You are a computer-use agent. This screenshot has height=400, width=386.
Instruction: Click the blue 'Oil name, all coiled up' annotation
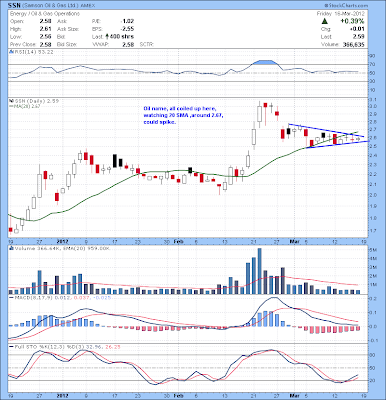click(183, 115)
